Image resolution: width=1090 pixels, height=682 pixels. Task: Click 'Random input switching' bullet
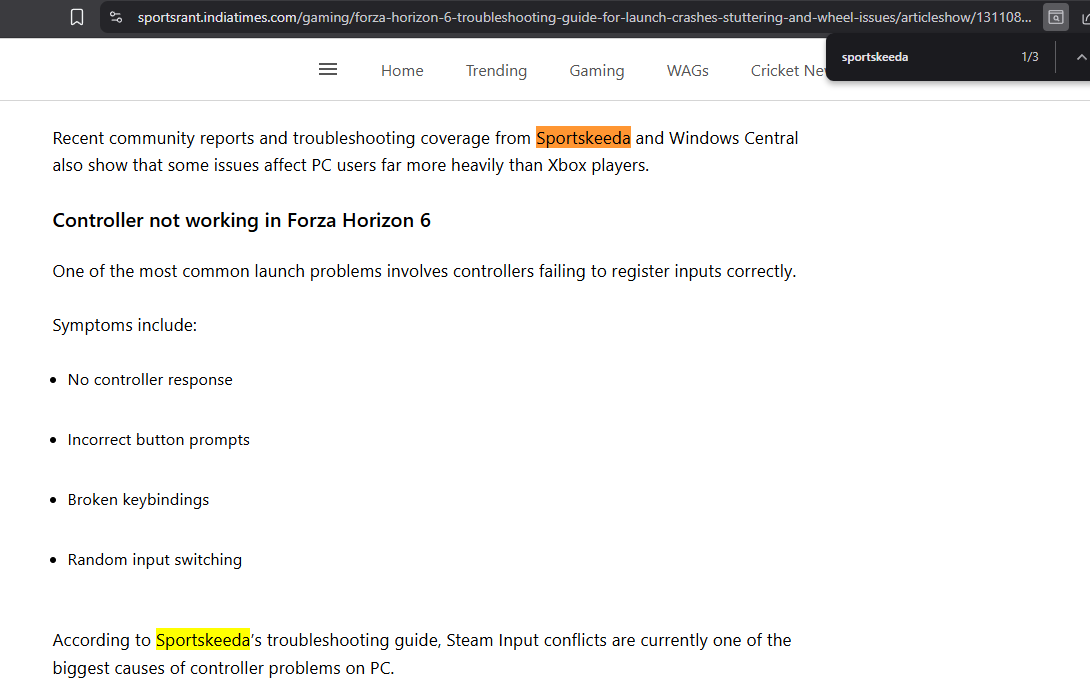pyautogui.click(x=155, y=560)
